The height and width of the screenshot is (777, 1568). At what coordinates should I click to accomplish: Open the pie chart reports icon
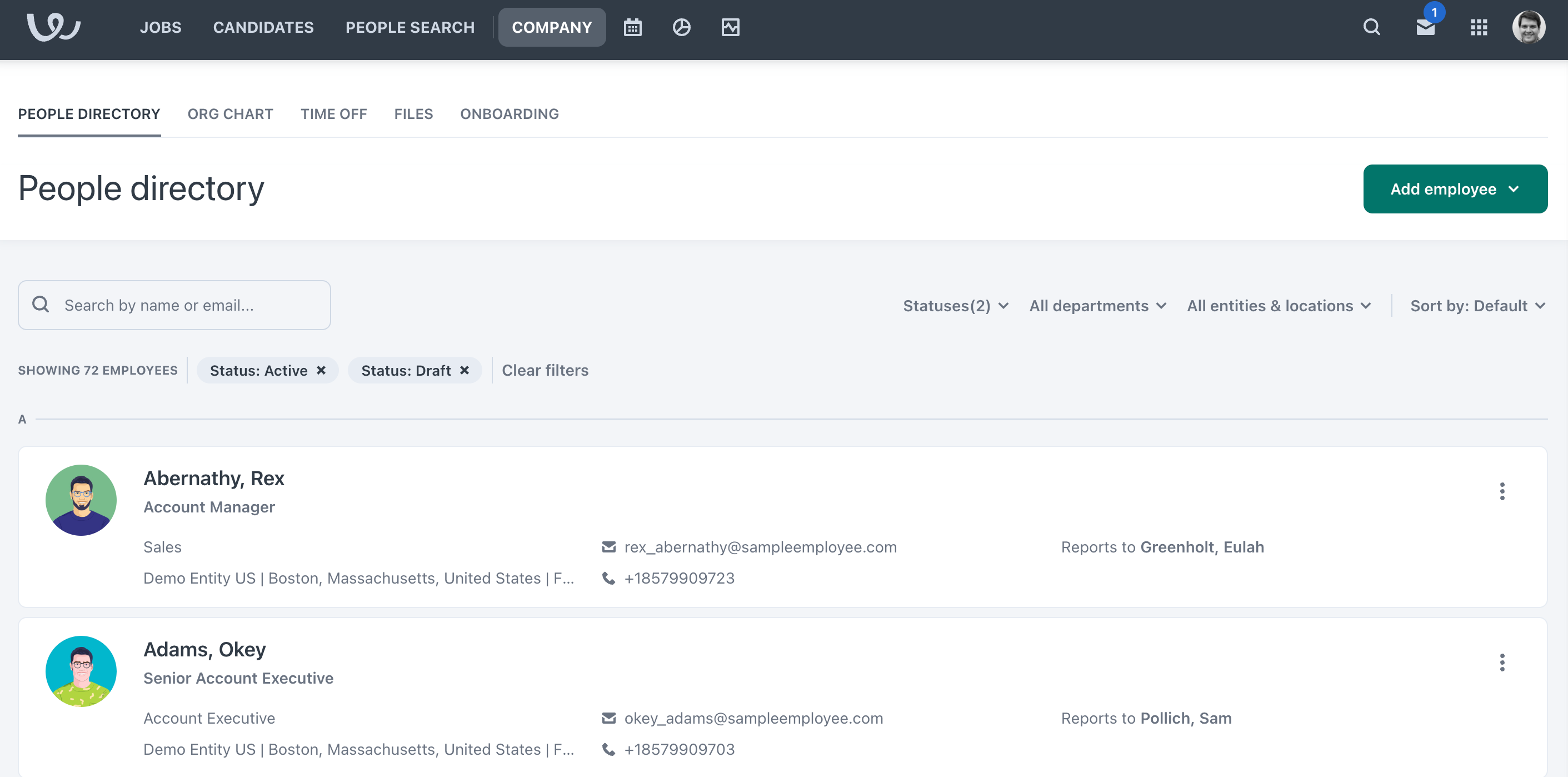(x=681, y=27)
